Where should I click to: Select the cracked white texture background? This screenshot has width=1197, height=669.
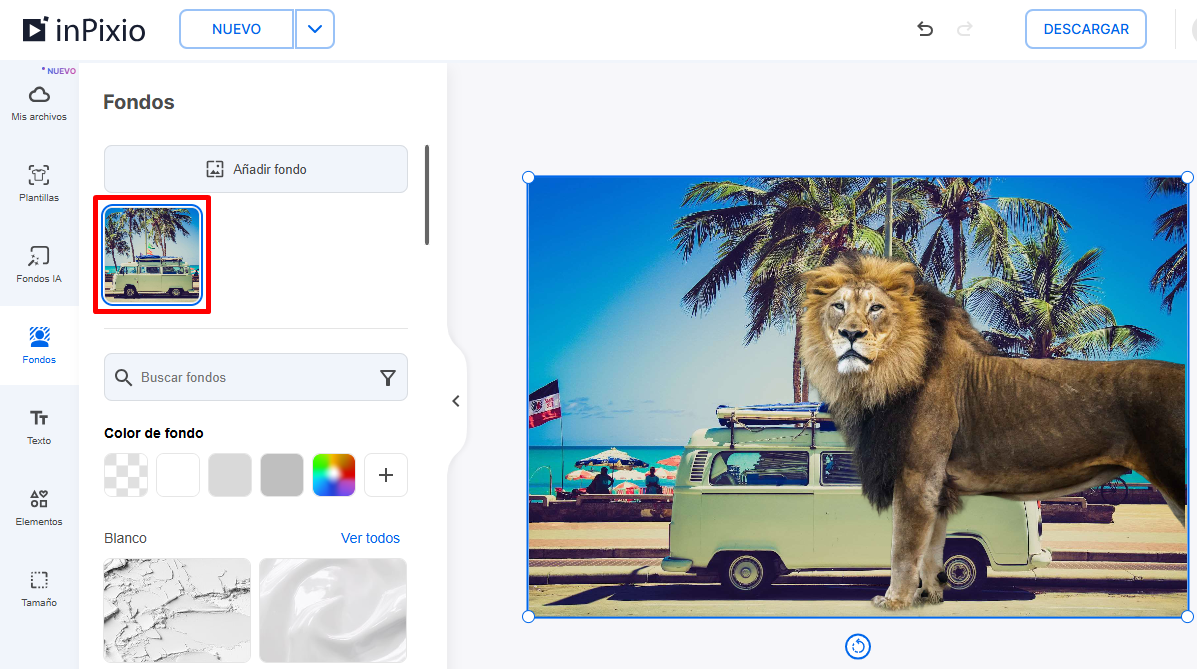pos(177,610)
